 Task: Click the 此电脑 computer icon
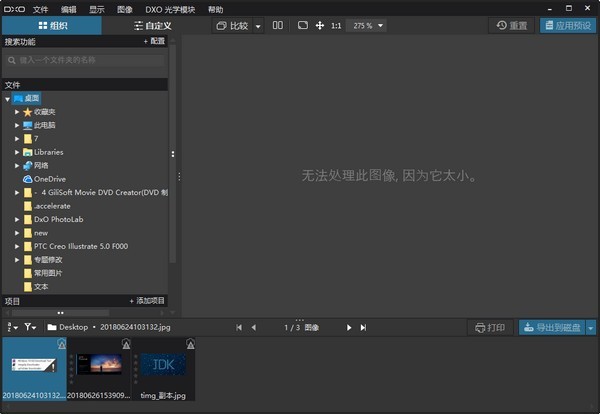[28, 125]
